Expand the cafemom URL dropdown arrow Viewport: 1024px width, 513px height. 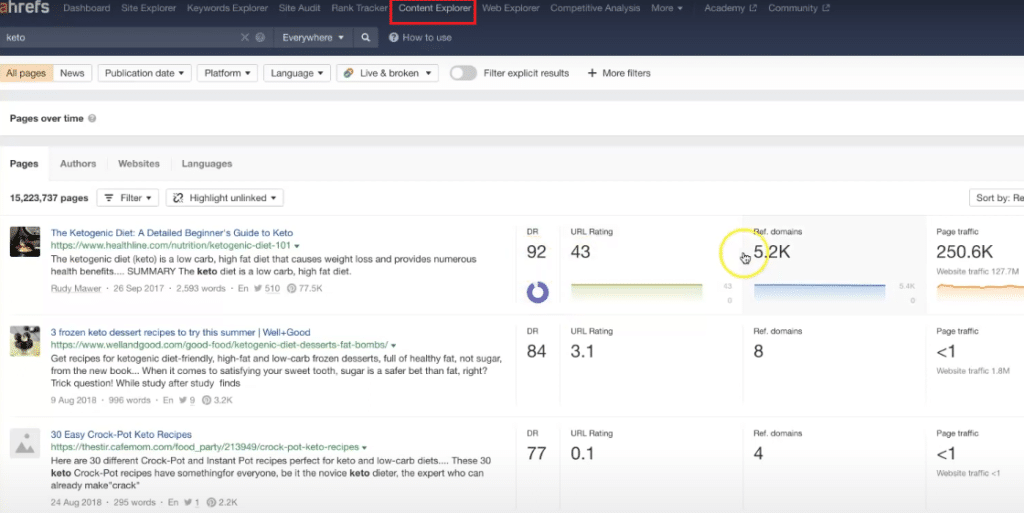point(364,448)
